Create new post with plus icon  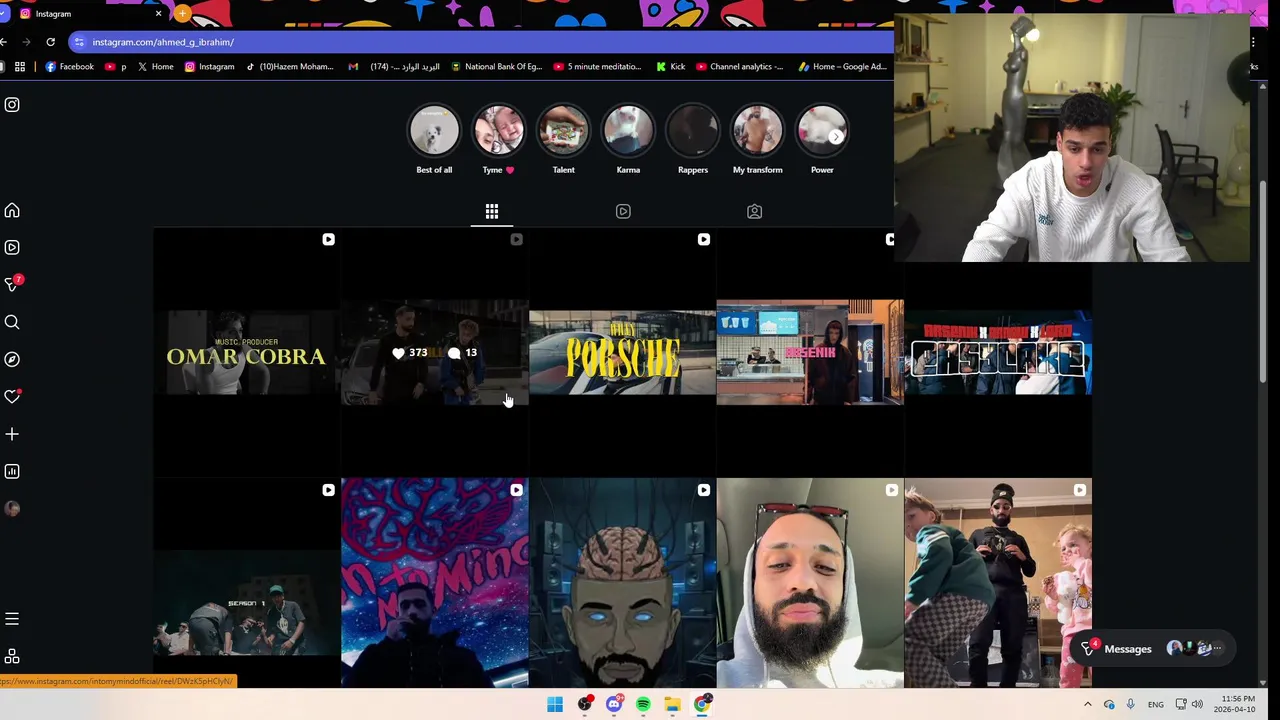tap(12, 434)
